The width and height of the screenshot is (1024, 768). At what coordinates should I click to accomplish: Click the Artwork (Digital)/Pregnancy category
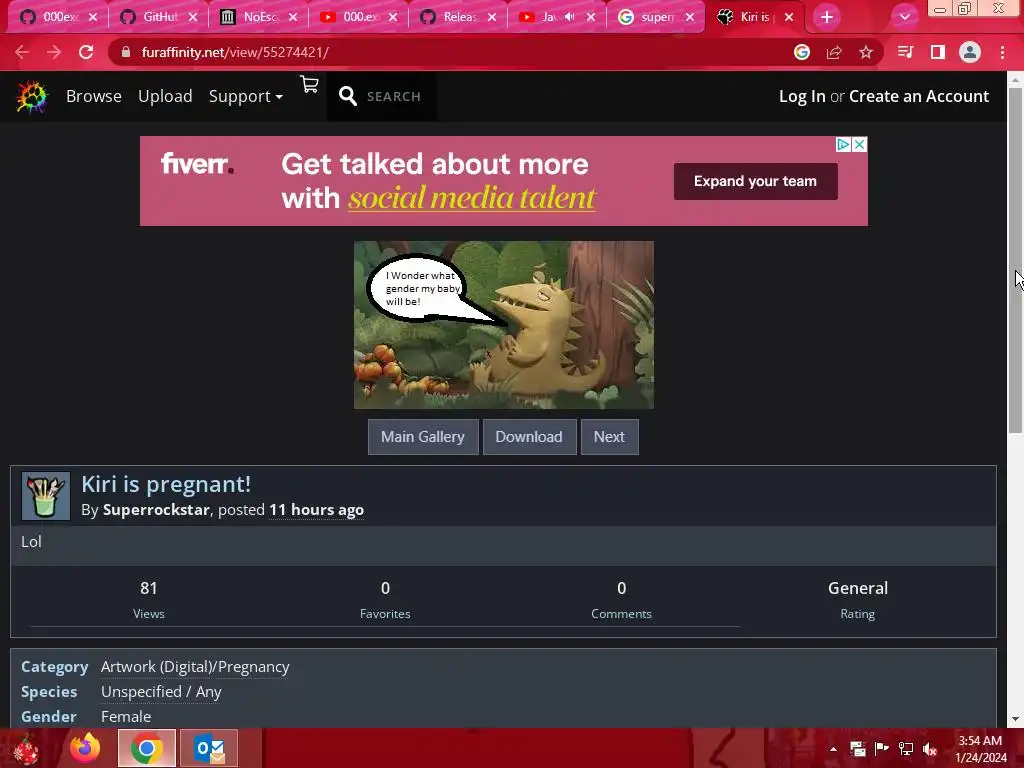click(195, 667)
